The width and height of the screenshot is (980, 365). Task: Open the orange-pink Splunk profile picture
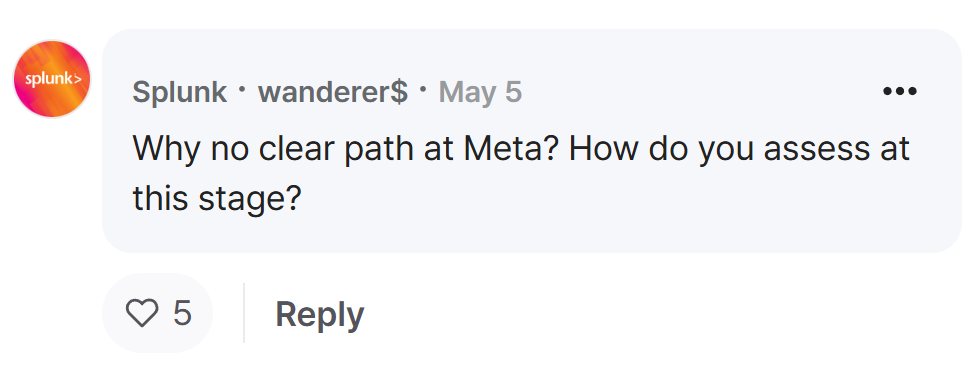[52, 79]
